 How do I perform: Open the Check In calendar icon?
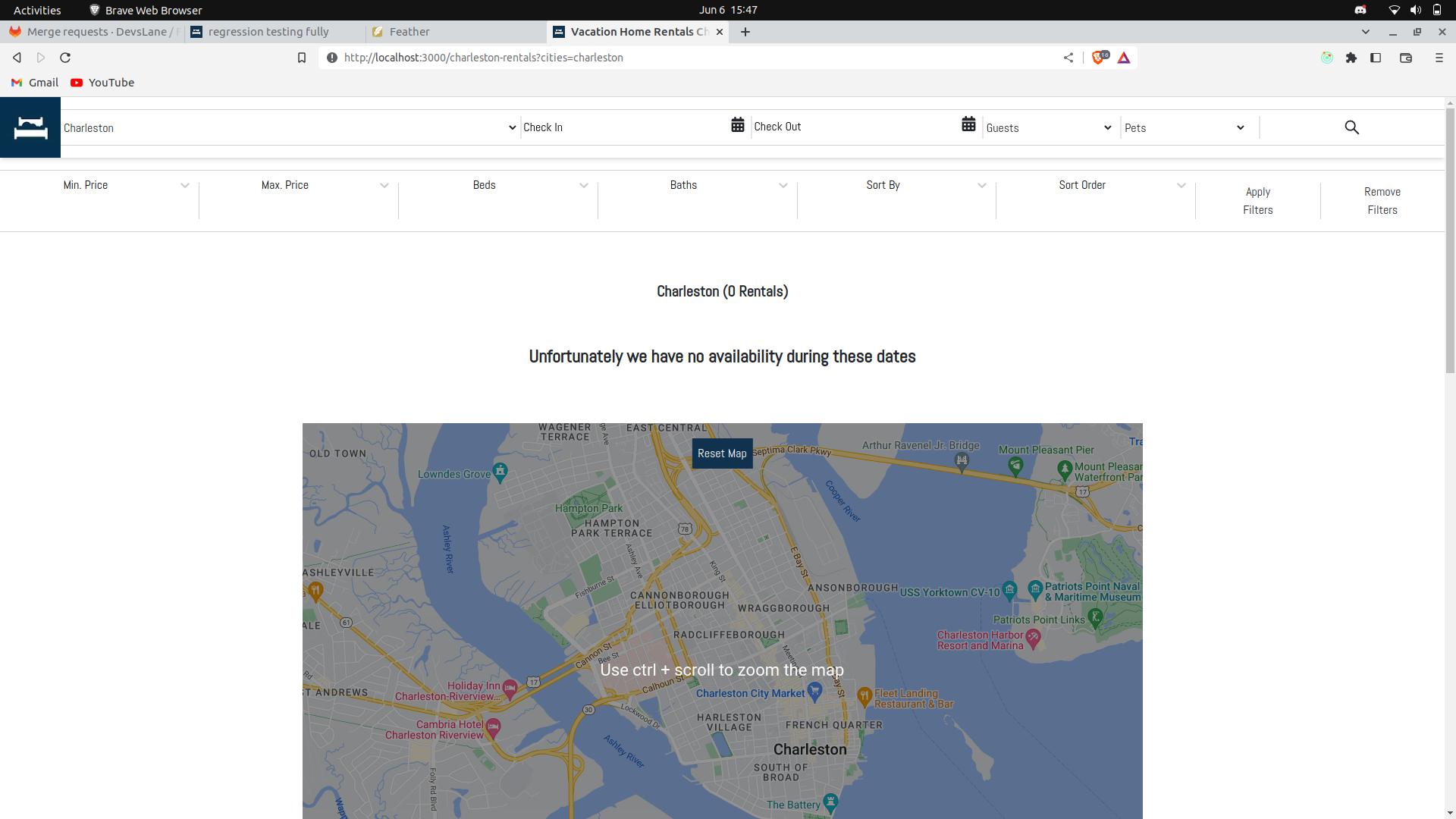[737, 125]
